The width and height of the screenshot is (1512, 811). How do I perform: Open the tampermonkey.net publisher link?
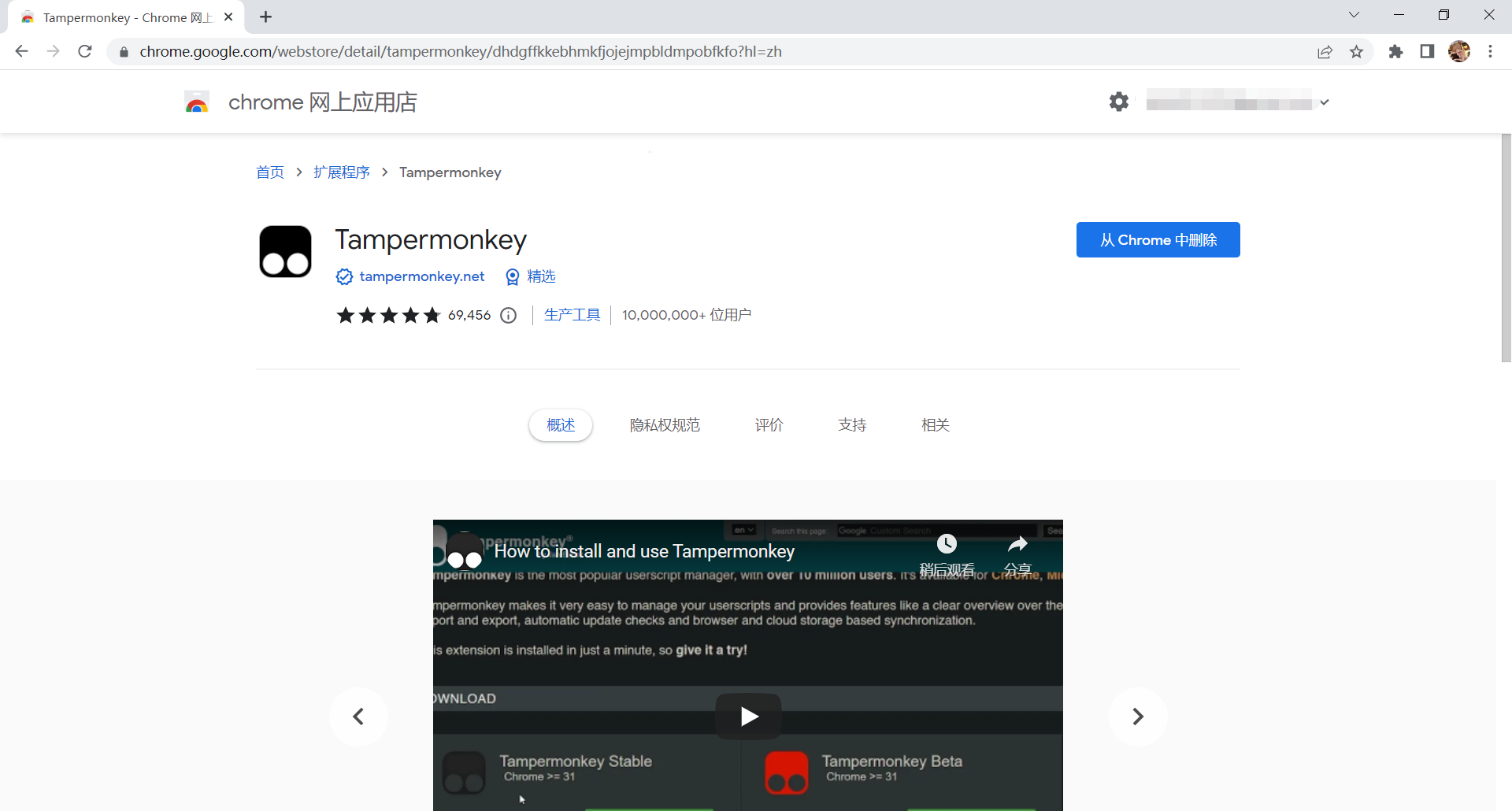(421, 276)
